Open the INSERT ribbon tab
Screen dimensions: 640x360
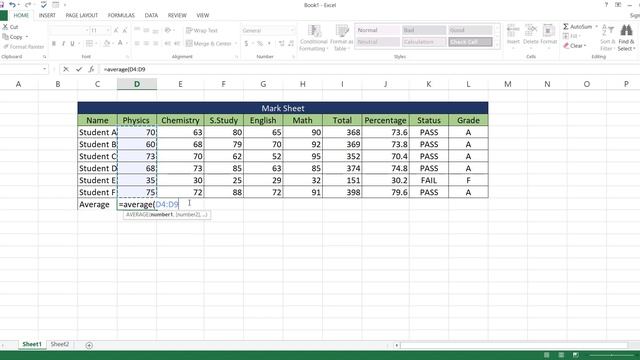point(47,15)
